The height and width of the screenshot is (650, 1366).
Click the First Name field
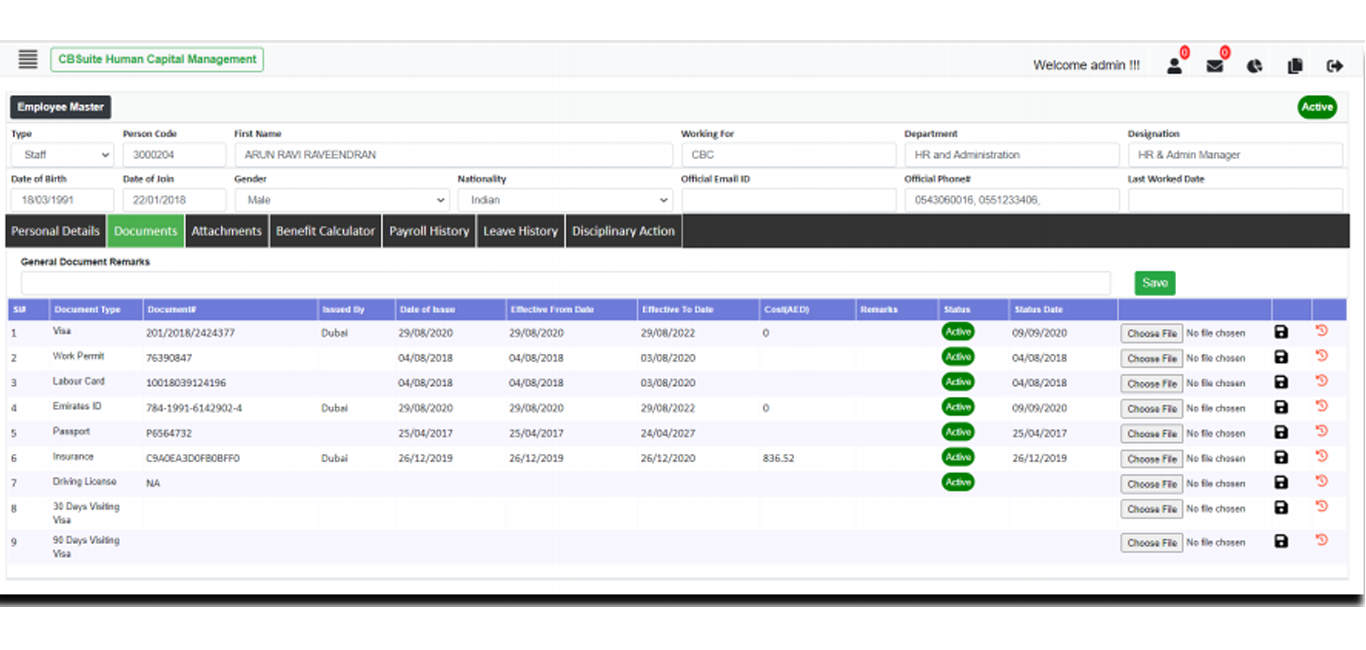click(x=454, y=155)
